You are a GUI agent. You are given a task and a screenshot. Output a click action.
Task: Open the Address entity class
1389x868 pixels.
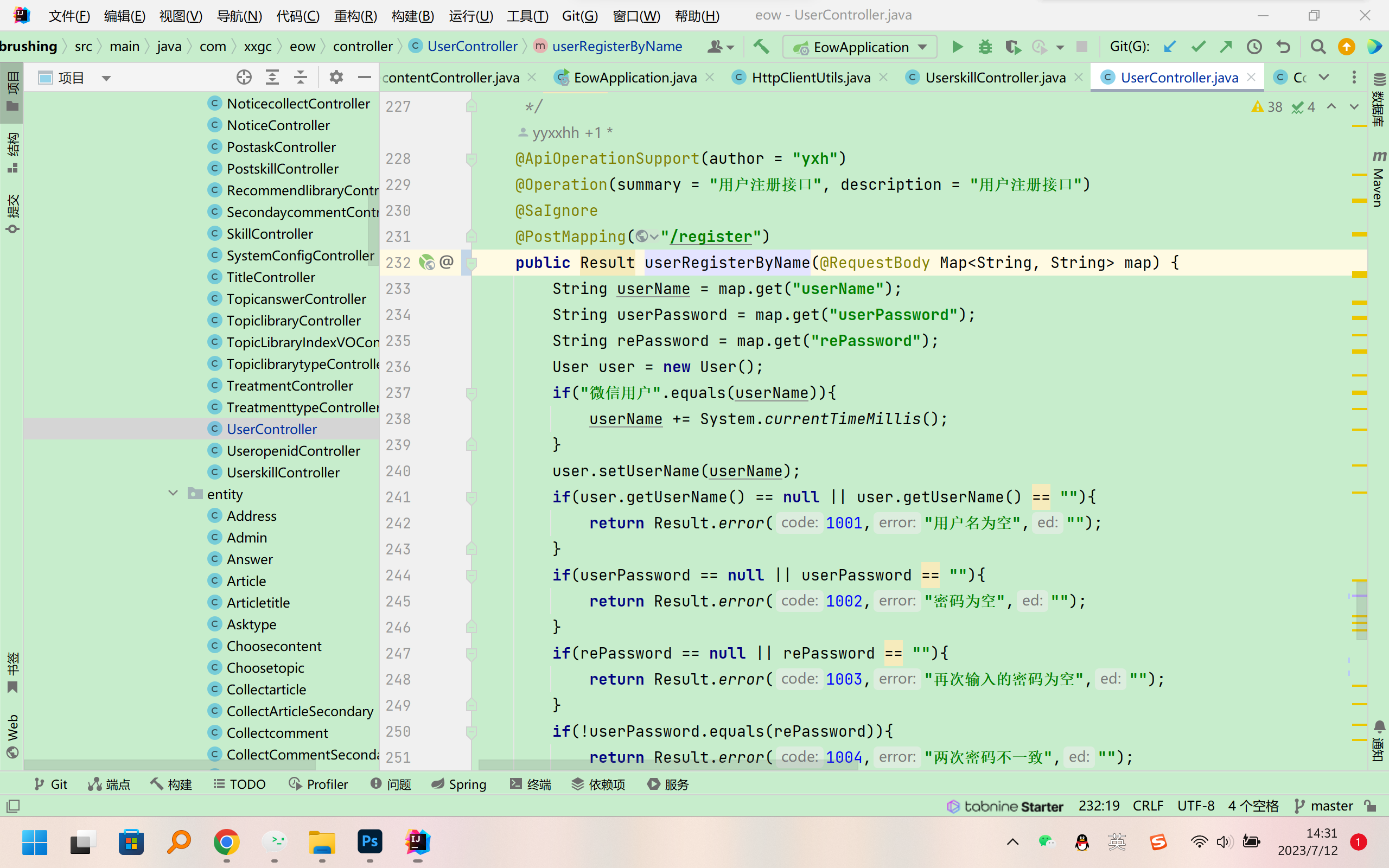(x=251, y=515)
